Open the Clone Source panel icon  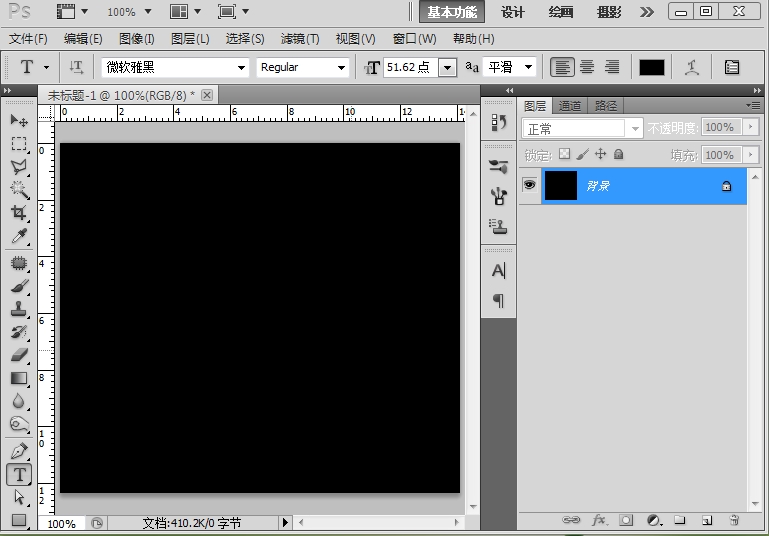click(x=498, y=226)
